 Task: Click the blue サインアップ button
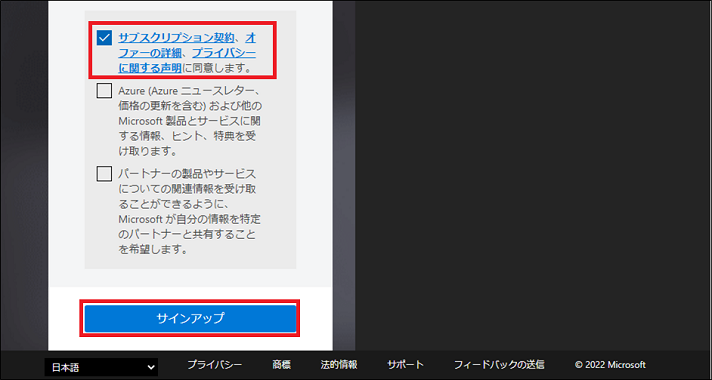pos(190,318)
